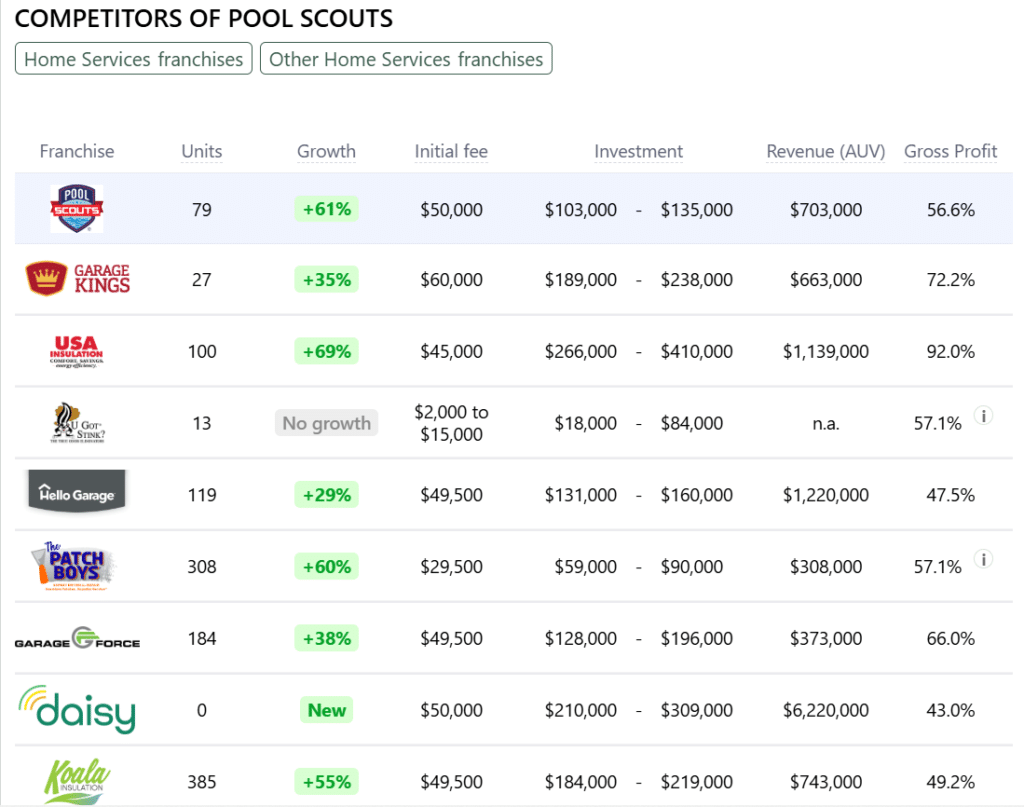Image resolution: width=1024 pixels, height=807 pixels.
Task: Click the +29% growth badge for Hello Garage
Action: point(327,495)
